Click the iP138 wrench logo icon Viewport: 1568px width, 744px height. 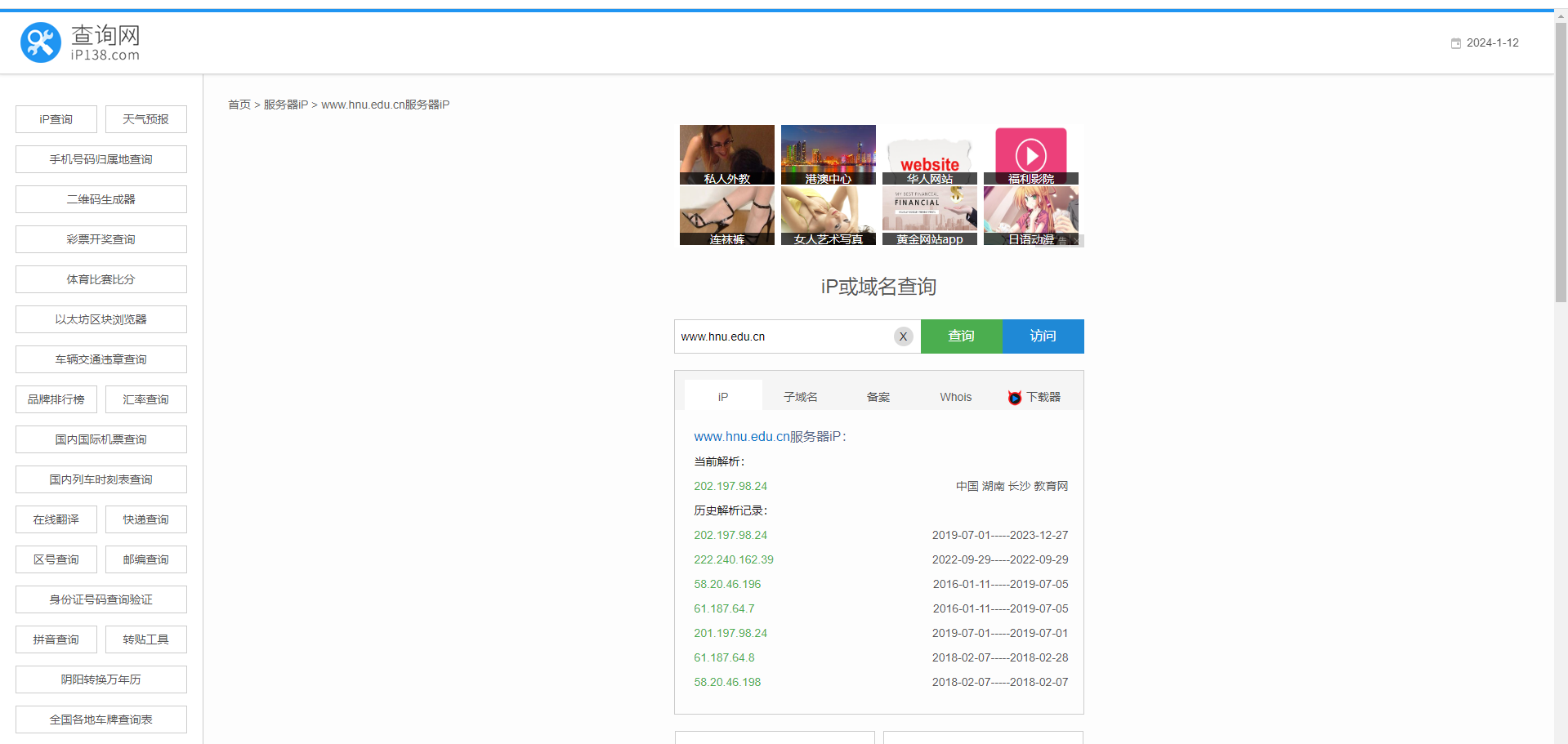point(41,42)
